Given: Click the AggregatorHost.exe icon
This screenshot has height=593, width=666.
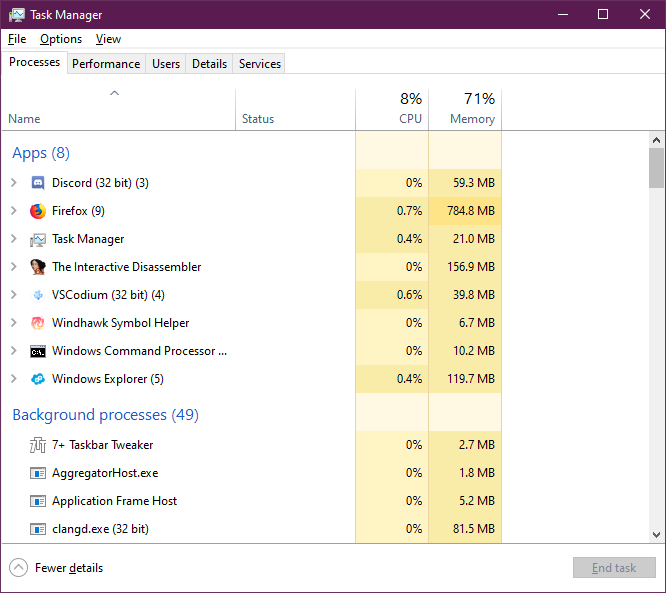Looking at the screenshot, I should (38, 473).
